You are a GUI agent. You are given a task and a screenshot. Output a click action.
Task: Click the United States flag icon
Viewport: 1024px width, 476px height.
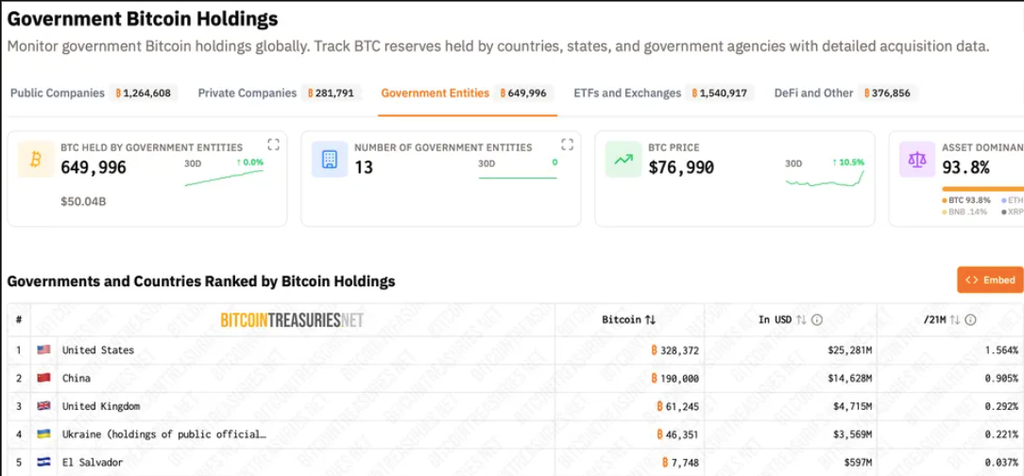44,350
